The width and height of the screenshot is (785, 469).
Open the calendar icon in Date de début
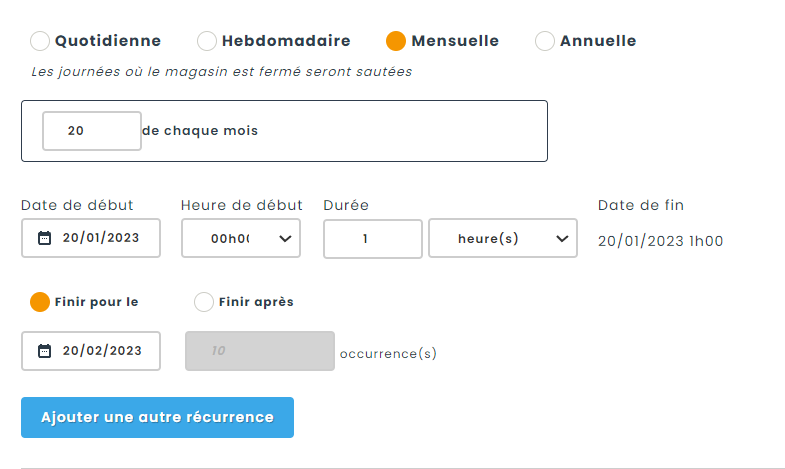[44, 238]
